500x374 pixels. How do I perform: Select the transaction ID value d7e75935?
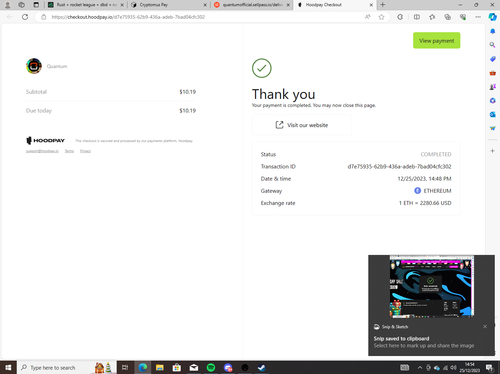tap(399, 167)
